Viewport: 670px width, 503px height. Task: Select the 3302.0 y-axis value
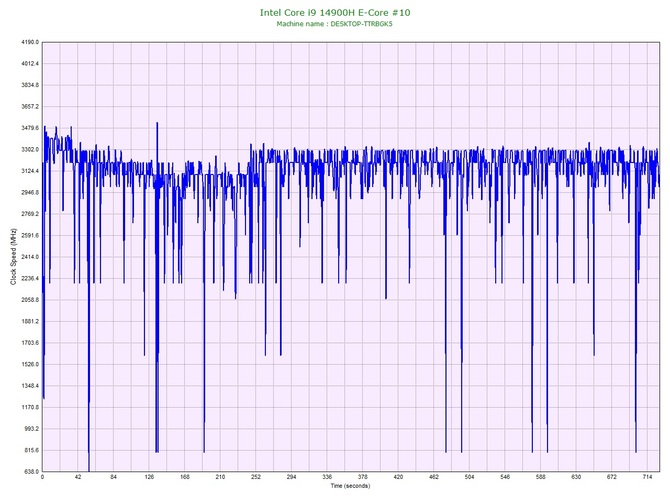[30, 150]
